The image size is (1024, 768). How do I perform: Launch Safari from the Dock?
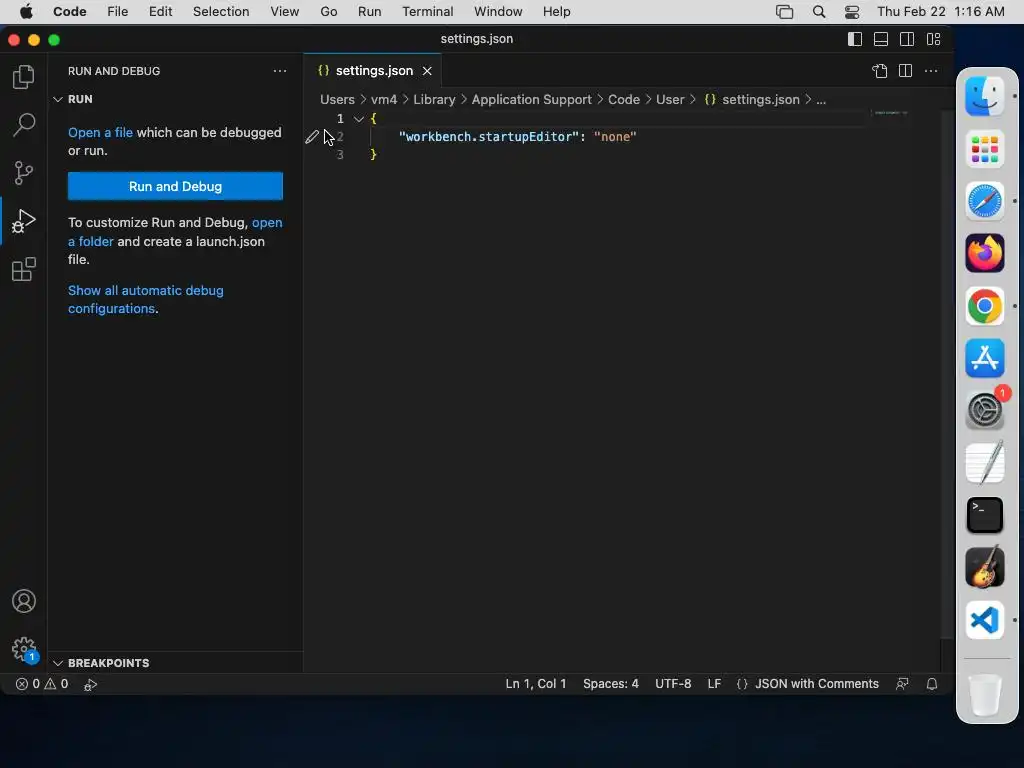coord(984,200)
